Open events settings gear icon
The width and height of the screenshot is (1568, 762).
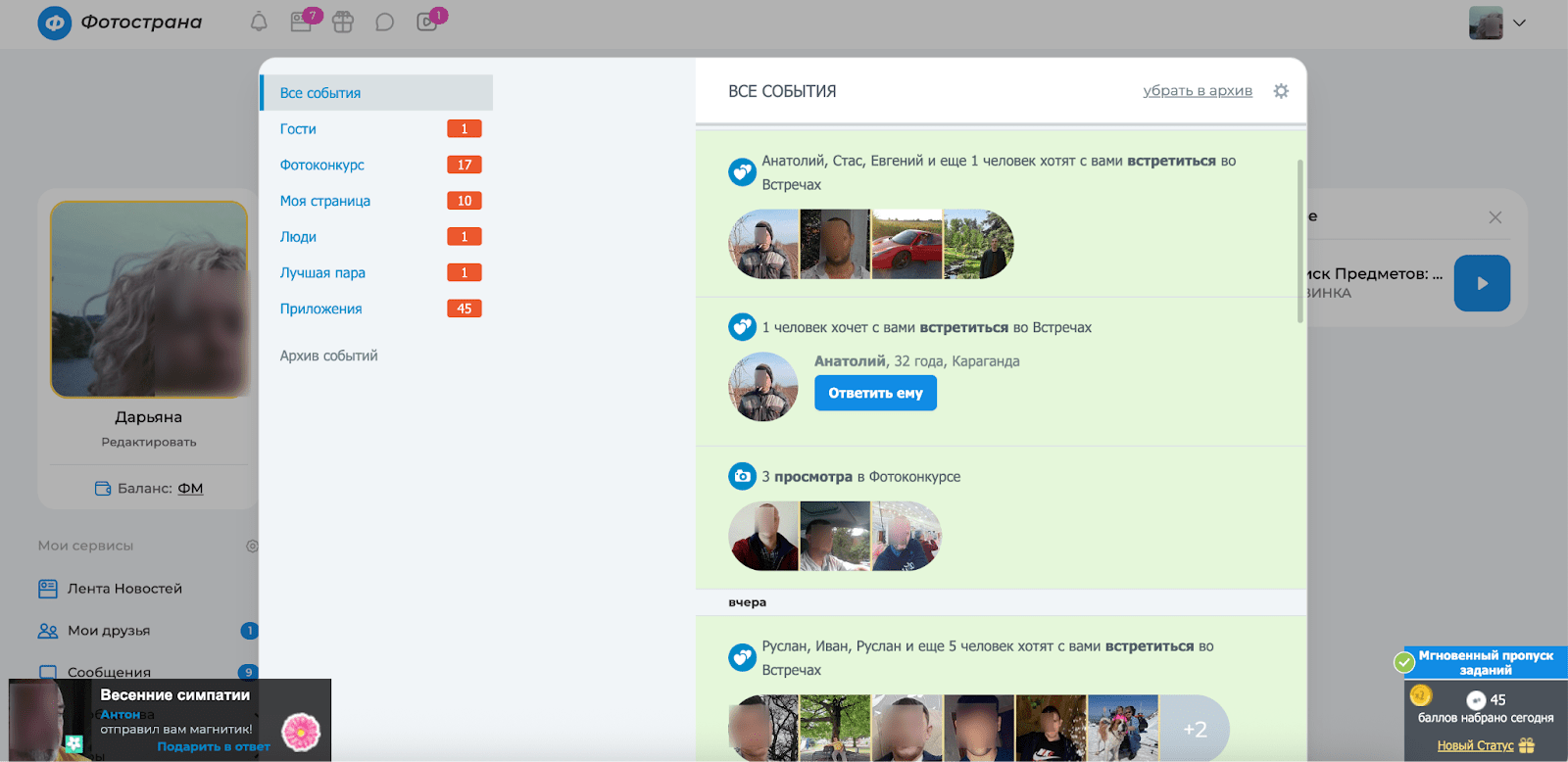click(x=1281, y=91)
